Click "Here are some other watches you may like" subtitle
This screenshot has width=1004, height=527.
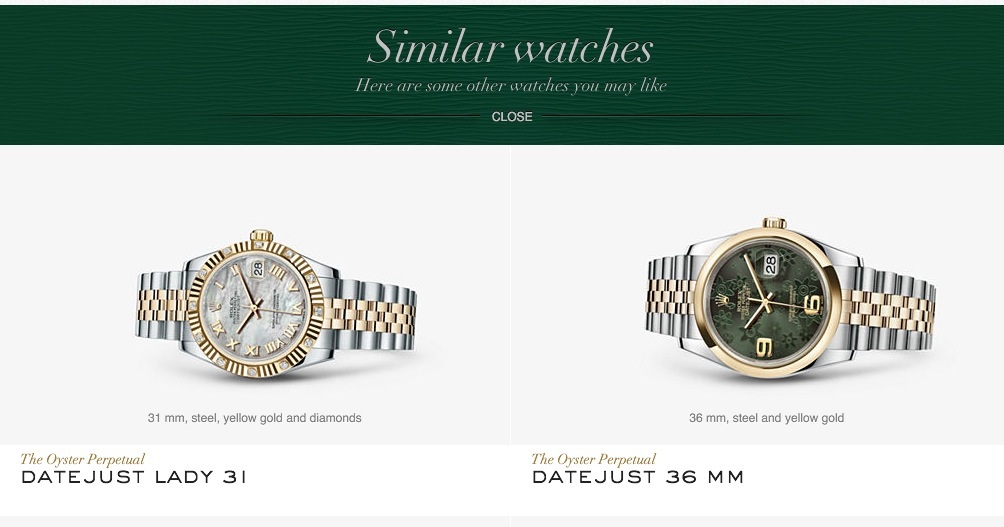click(511, 85)
